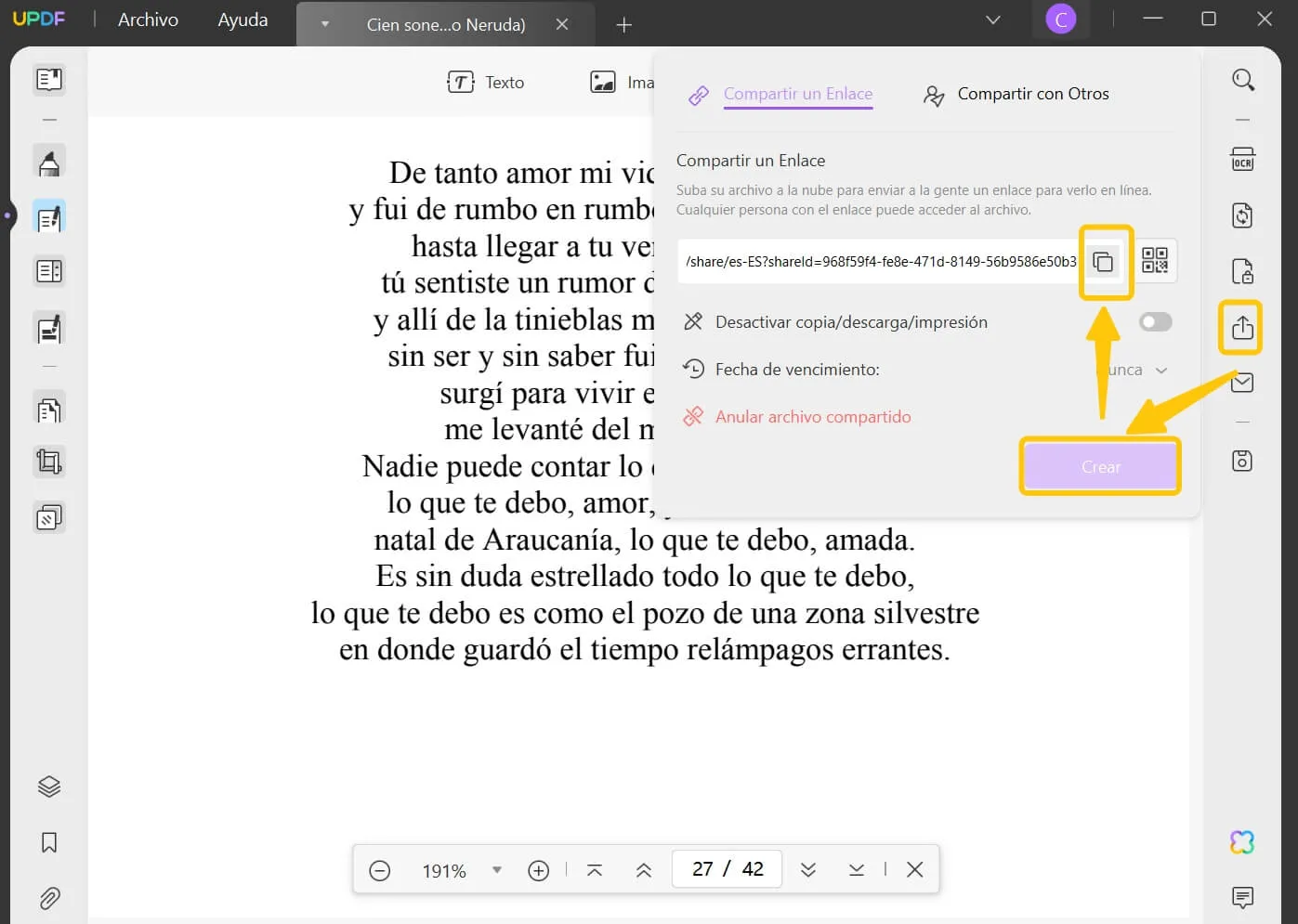1298x924 pixels.
Task: Show the QR code for share link
Action: 1155,260
